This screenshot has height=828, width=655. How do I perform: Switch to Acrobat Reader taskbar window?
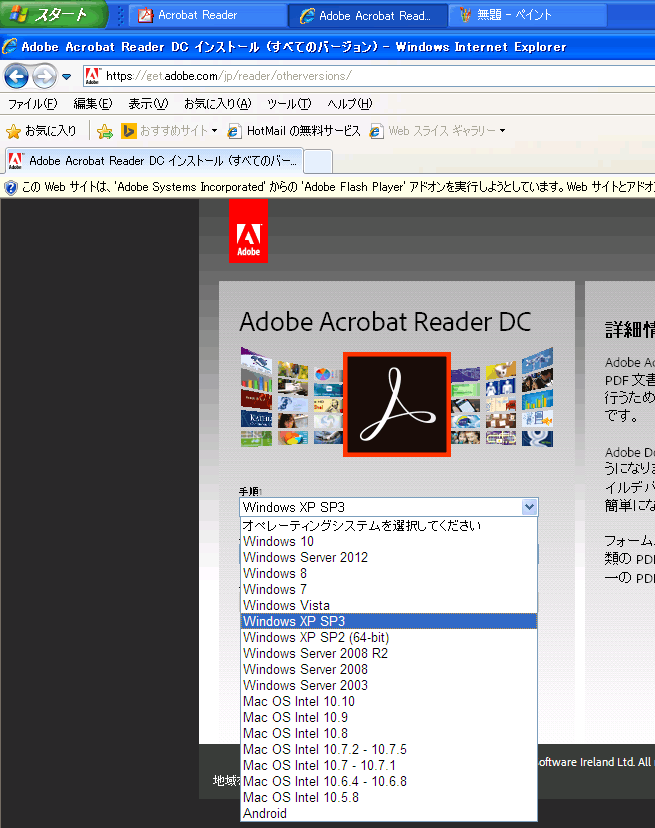pos(208,15)
